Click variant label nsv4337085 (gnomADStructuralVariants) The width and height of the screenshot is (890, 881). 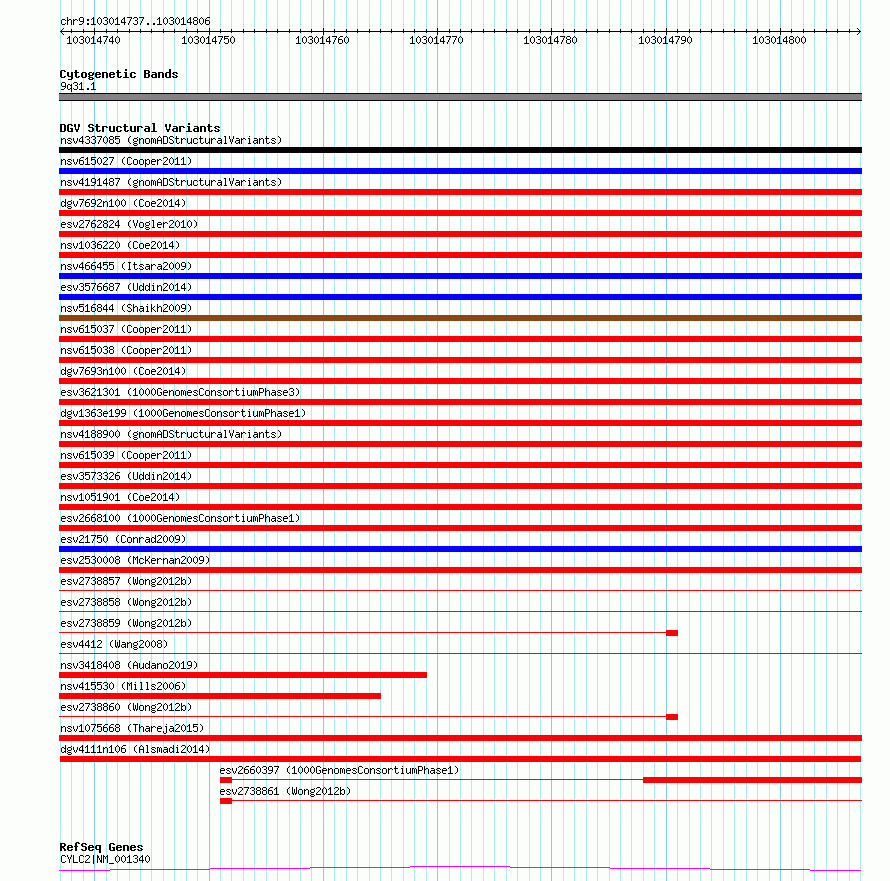tap(171, 140)
